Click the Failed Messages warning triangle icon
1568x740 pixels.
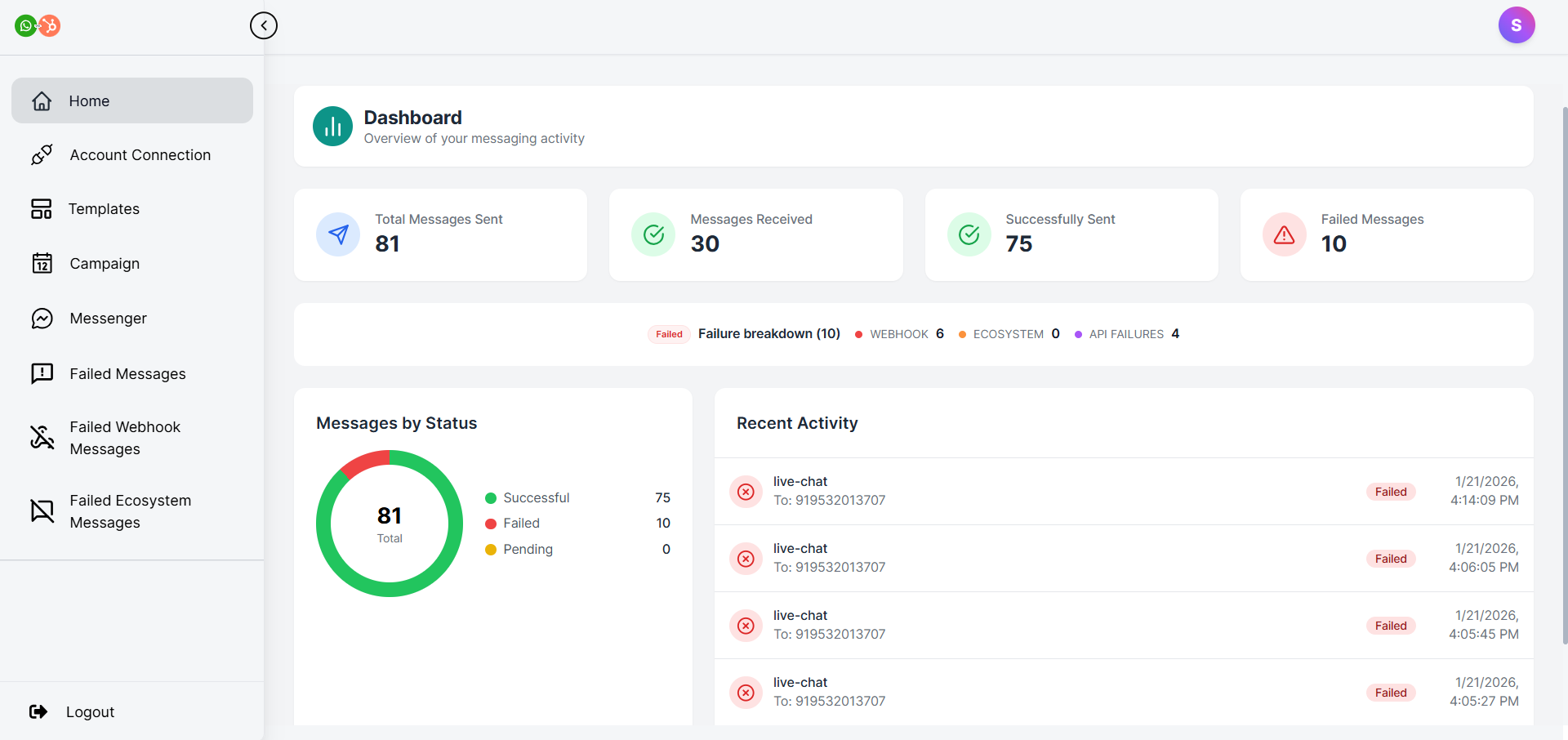point(1284,235)
